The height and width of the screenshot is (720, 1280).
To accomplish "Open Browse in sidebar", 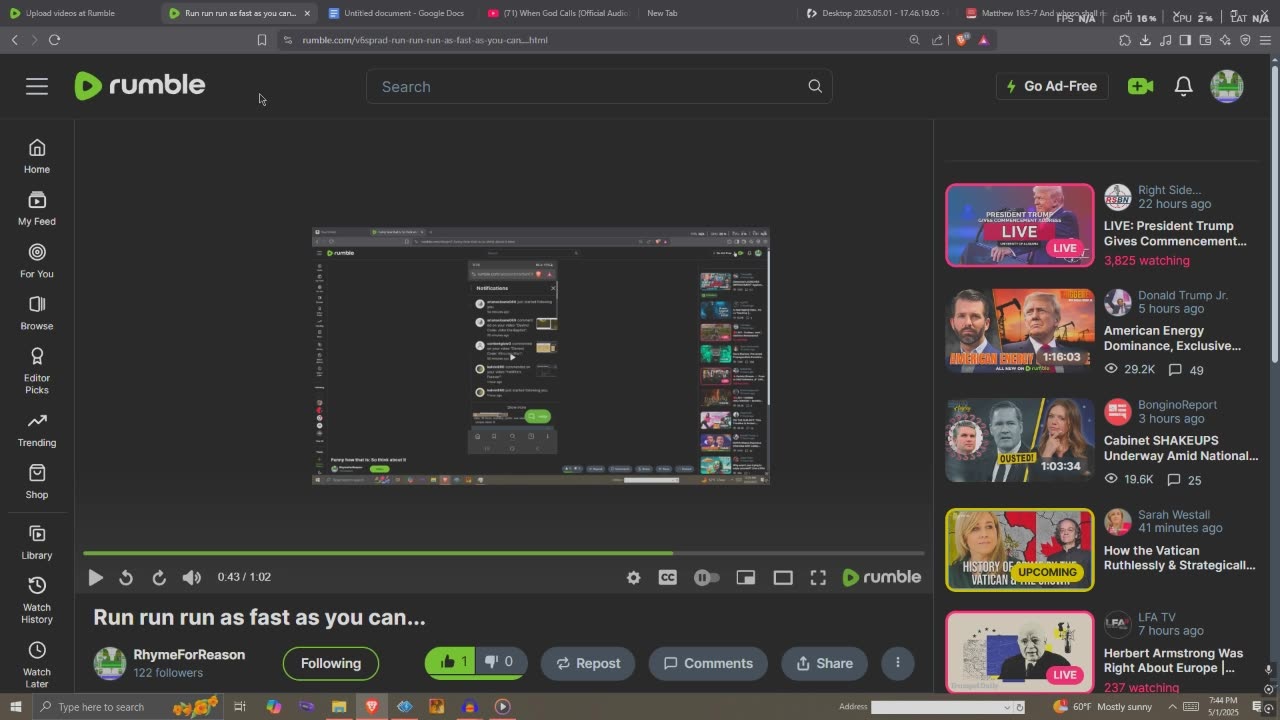I will (x=37, y=313).
